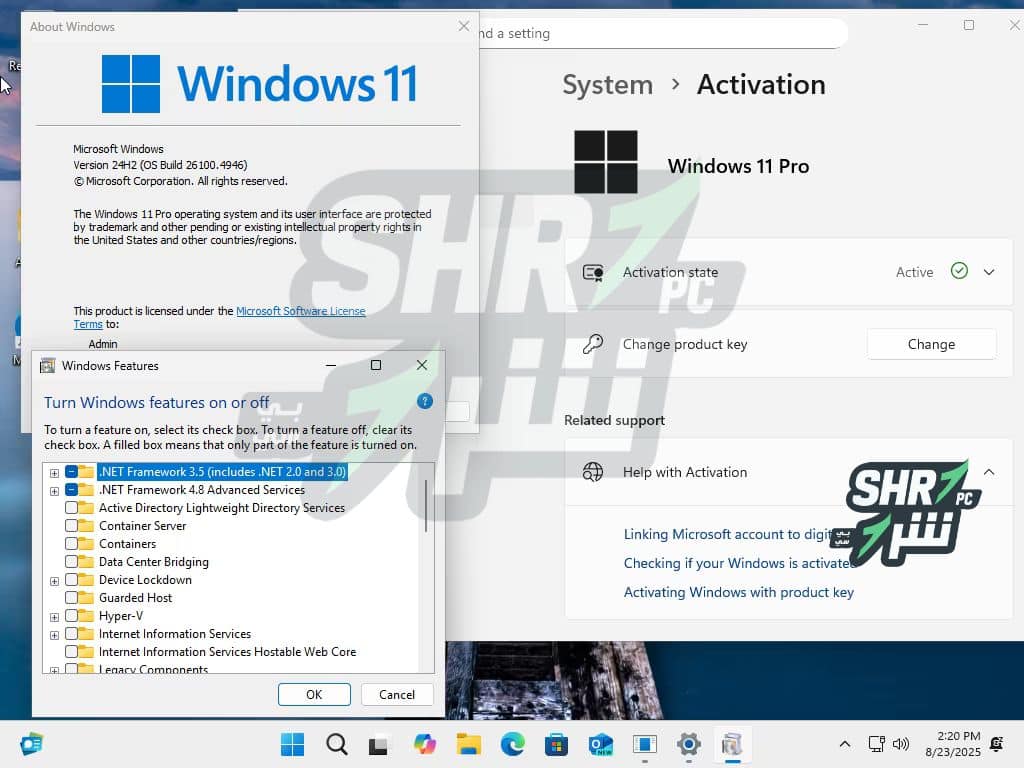Click the globe icon beside Help with Activation

[593, 472]
